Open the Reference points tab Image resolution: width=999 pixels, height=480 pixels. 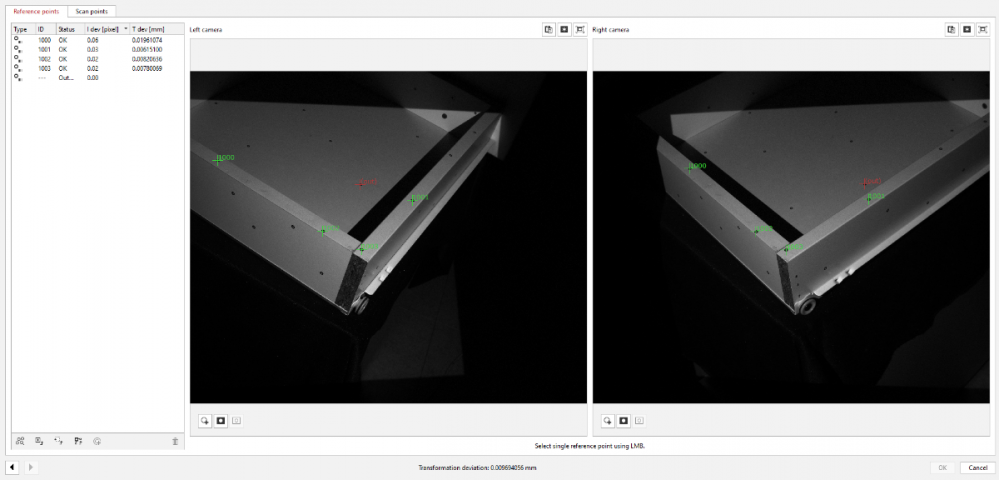click(36, 11)
